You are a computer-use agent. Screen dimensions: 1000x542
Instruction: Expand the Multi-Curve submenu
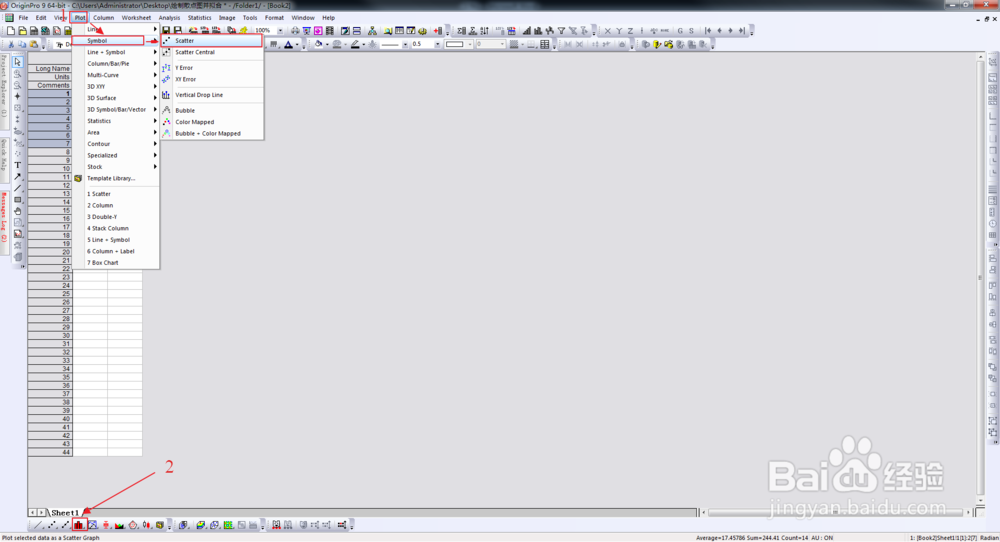(115, 75)
